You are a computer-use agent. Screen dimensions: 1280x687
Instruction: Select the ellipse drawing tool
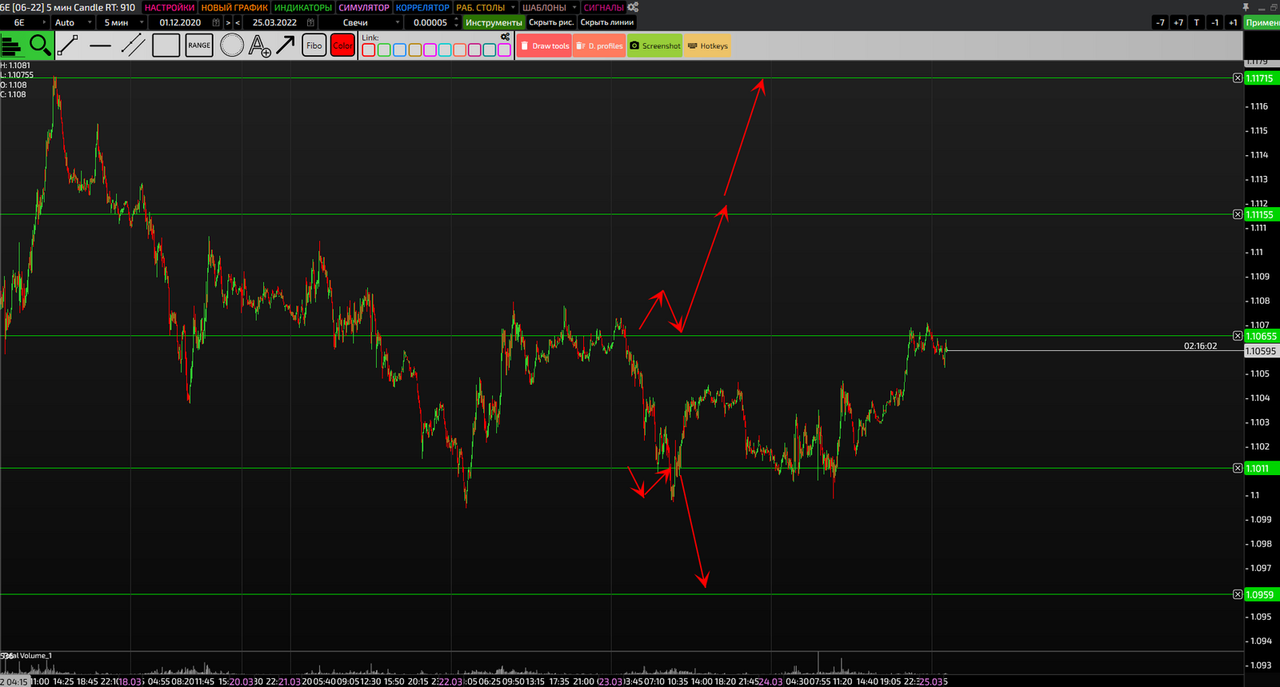tap(231, 45)
